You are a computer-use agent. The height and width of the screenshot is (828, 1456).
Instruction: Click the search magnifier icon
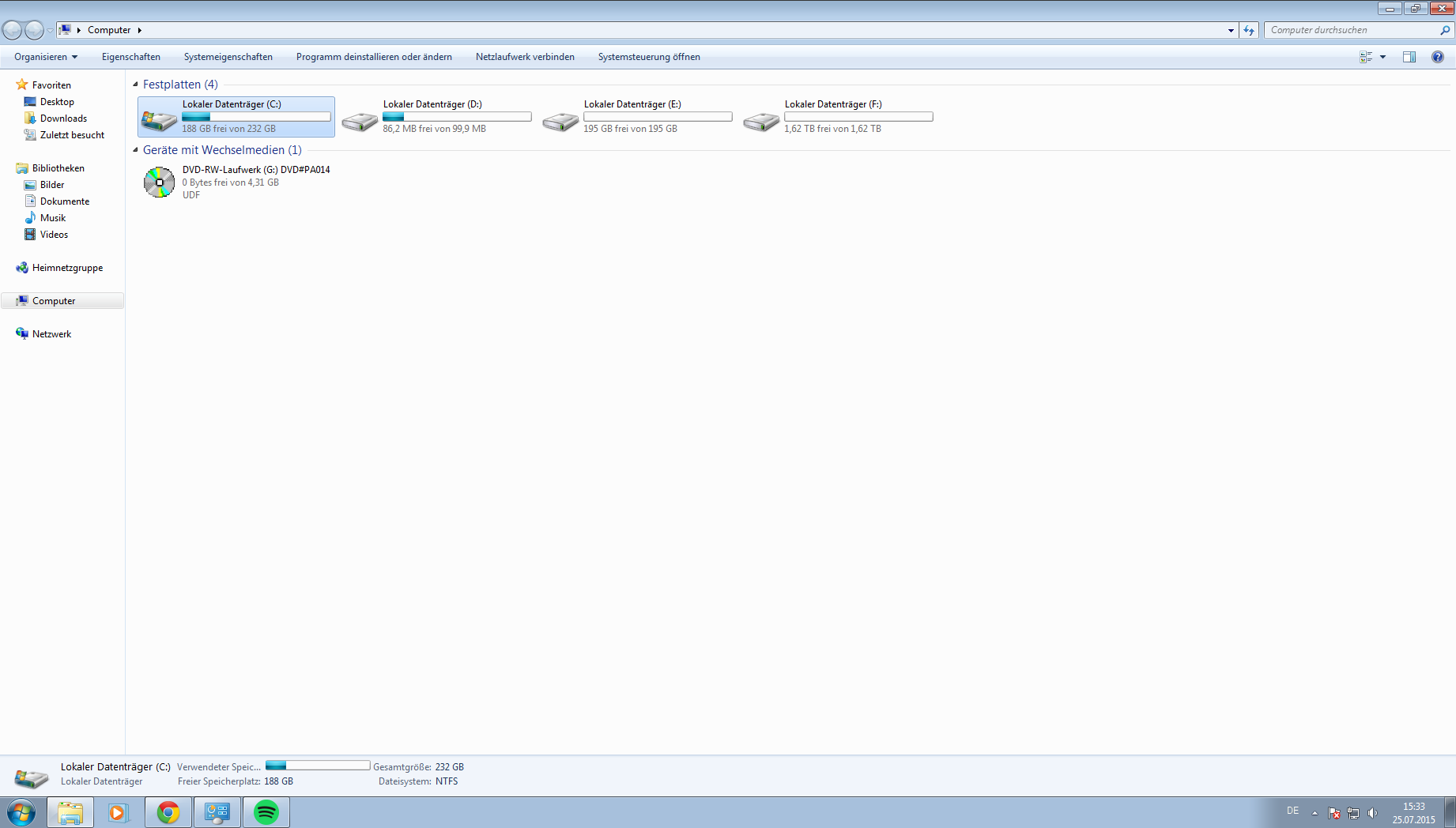point(1446,30)
